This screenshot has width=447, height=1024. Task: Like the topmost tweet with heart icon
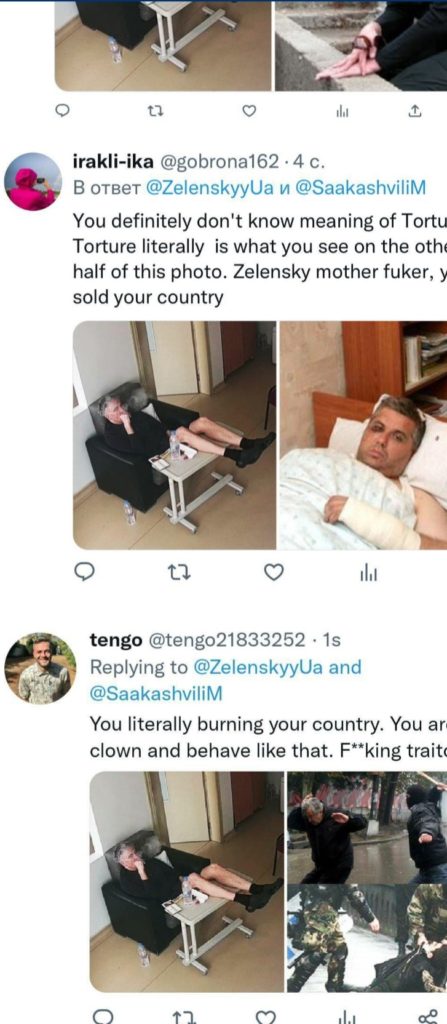click(x=249, y=112)
